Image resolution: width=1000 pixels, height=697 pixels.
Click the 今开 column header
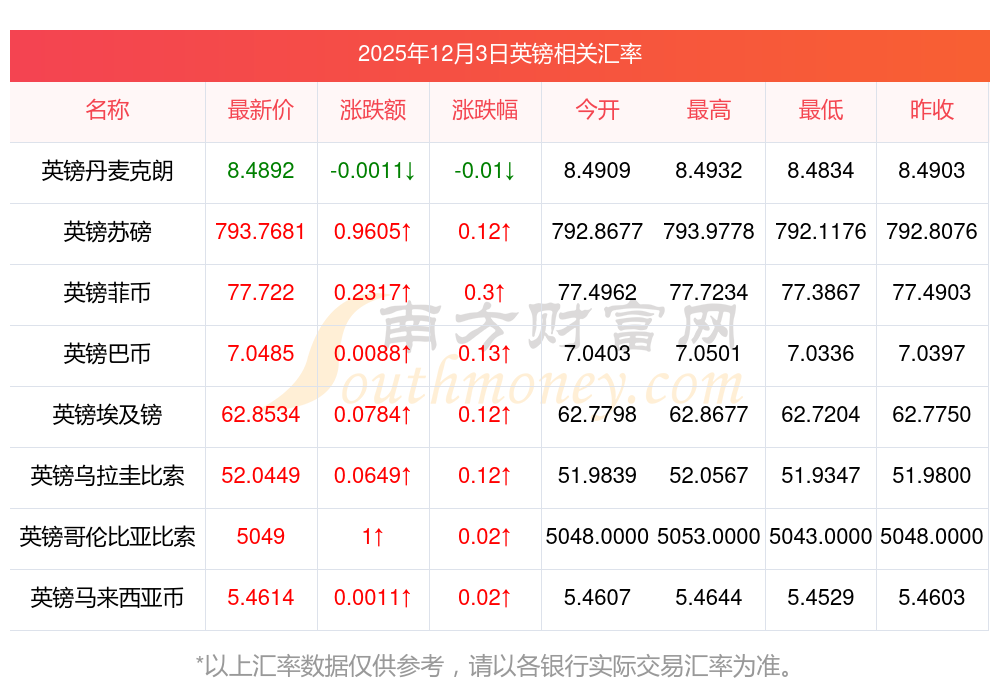(x=597, y=110)
